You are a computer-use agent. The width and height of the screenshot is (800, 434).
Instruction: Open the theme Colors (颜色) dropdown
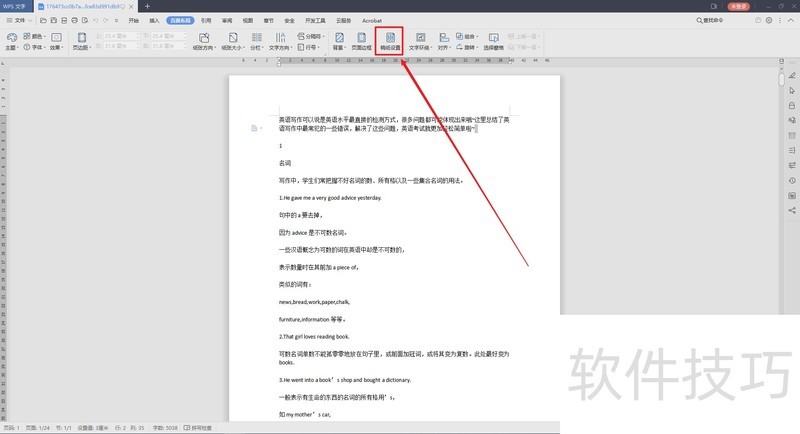coord(34,36)
